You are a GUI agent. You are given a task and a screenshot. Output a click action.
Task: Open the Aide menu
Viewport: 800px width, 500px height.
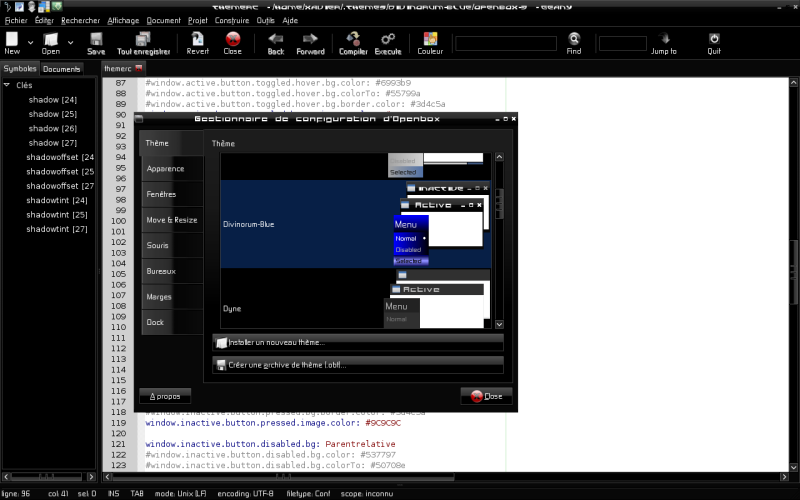point(290,20)
